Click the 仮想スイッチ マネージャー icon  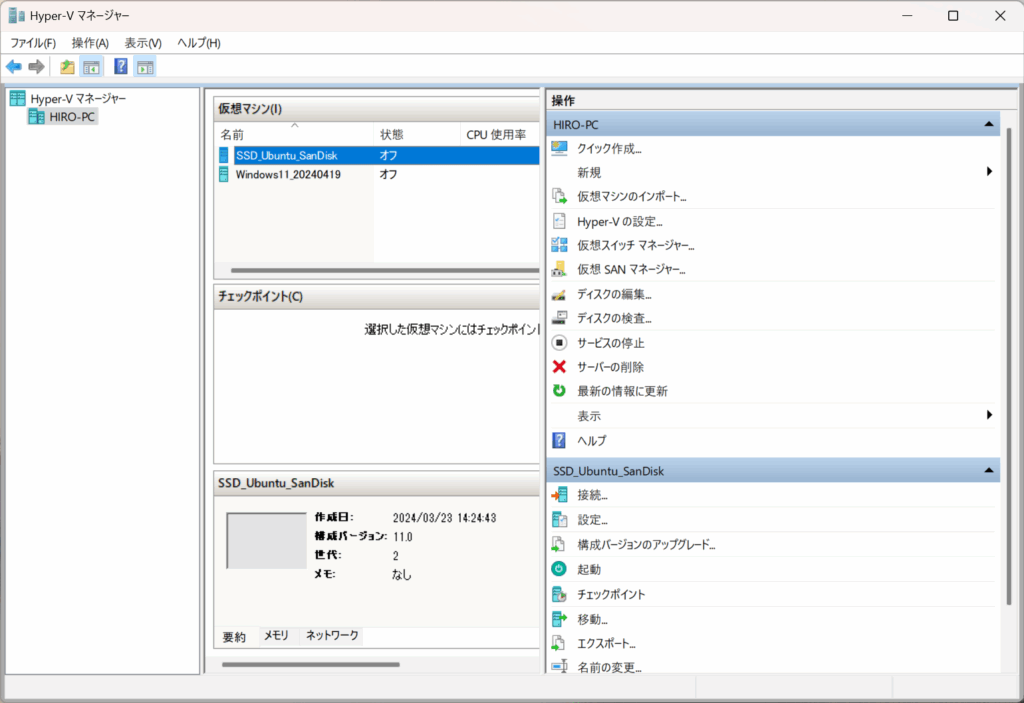(x=560, y=245)
